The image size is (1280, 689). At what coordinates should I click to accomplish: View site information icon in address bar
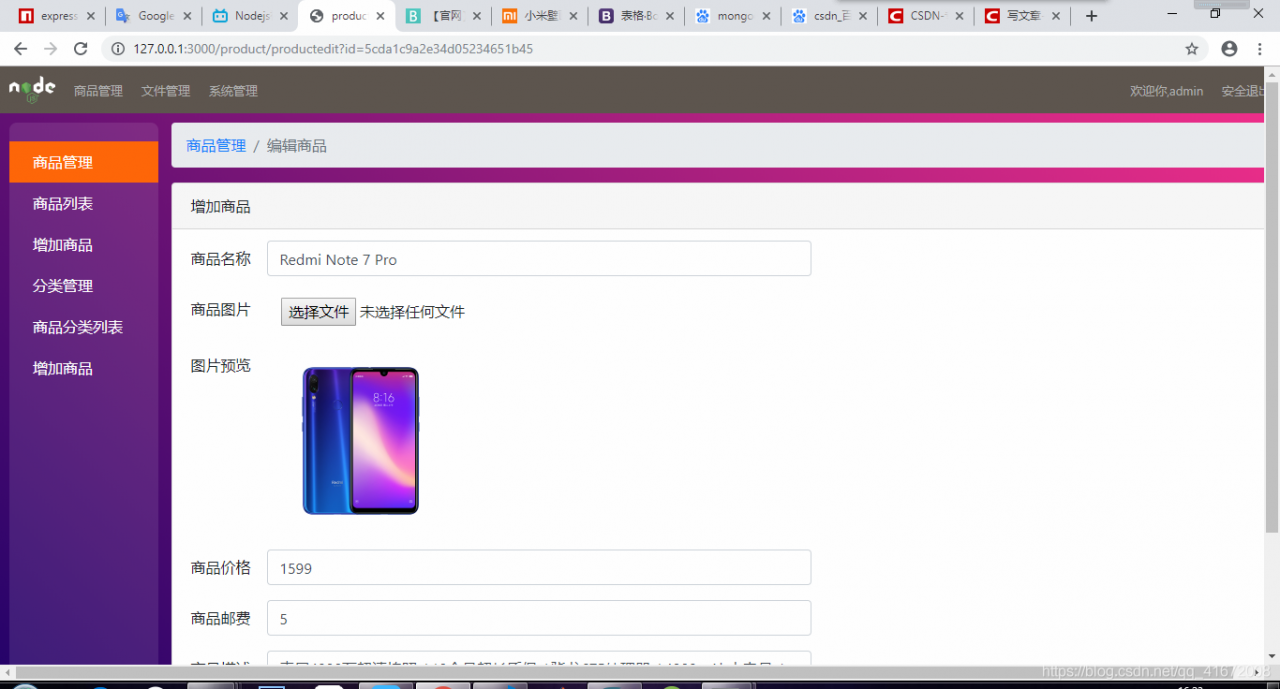coord(117,49)
